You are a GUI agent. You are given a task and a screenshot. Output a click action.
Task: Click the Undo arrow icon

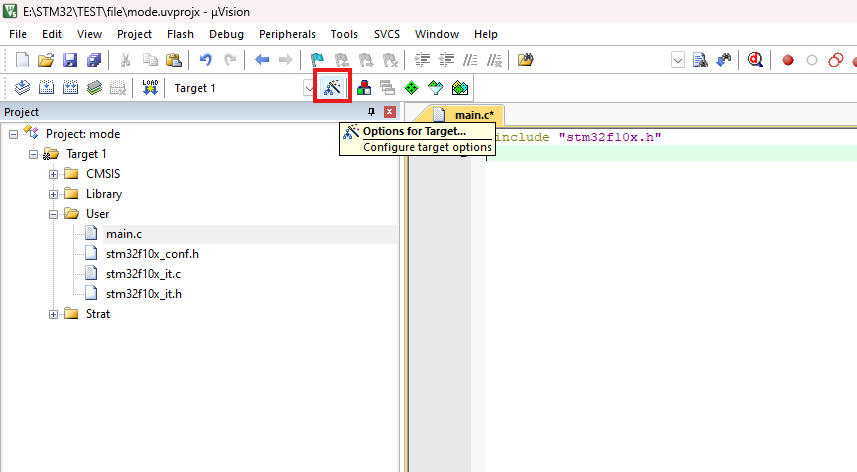[206, 60]
